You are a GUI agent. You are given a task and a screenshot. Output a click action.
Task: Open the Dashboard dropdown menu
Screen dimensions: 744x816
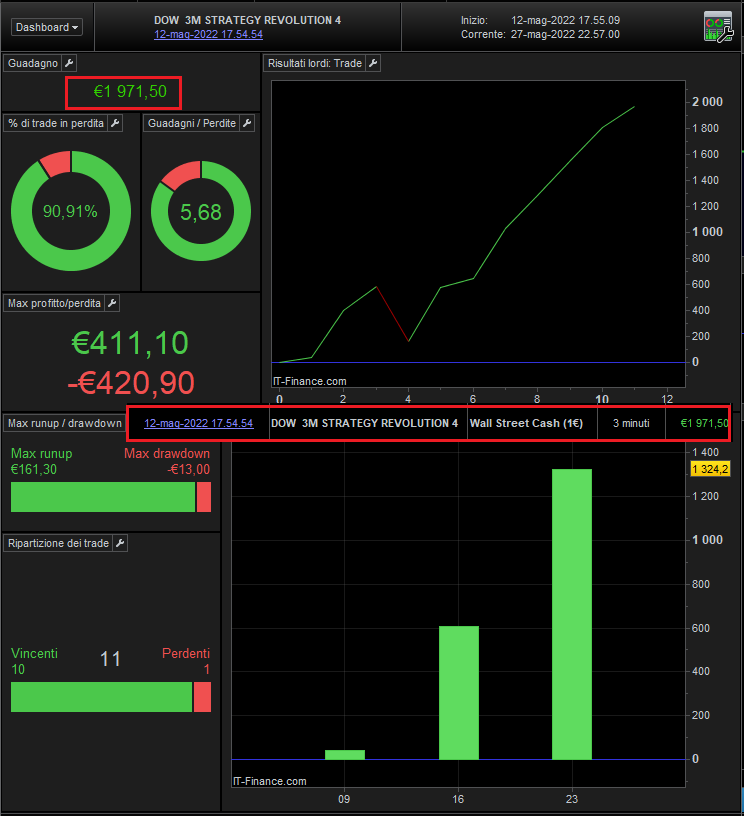(x=47, y=27)
